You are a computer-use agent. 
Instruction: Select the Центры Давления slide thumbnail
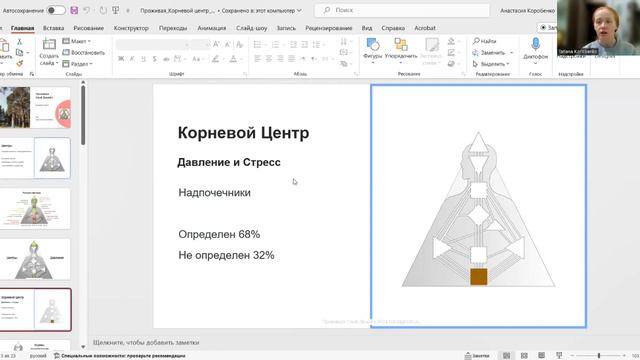(35, 259)
